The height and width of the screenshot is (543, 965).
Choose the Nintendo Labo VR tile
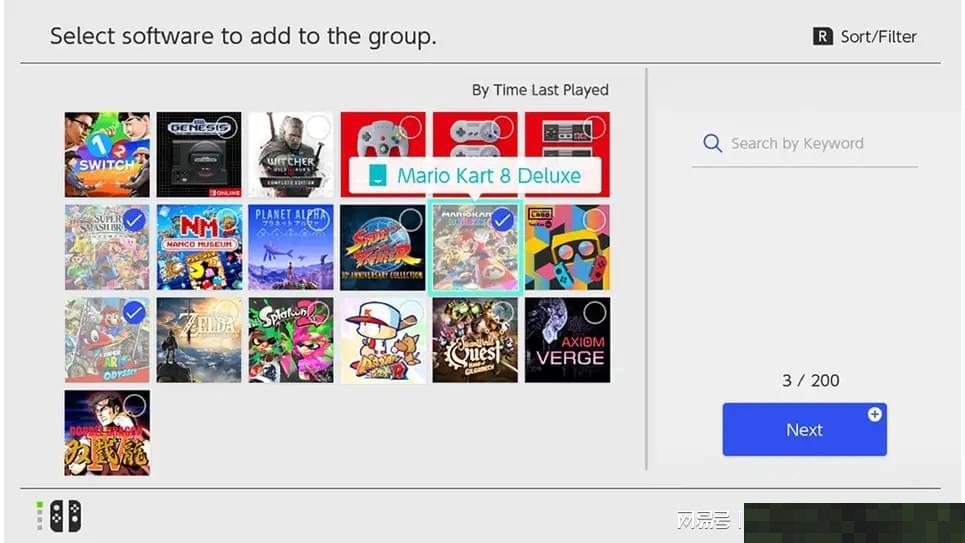tap(567, 247)
